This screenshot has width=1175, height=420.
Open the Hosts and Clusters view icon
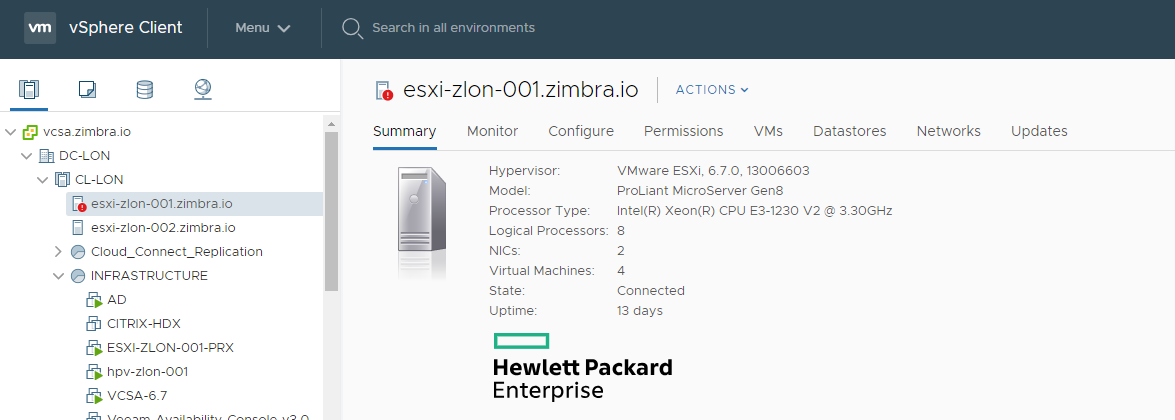29,90
